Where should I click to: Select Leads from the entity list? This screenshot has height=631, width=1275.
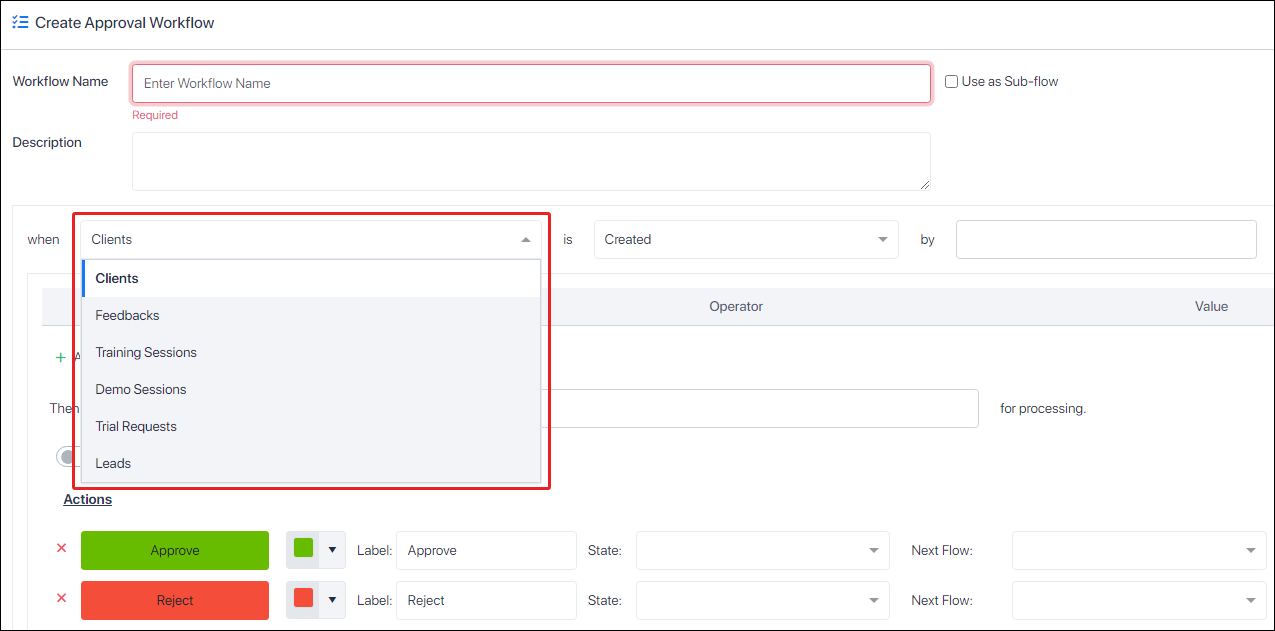(113, 463)
